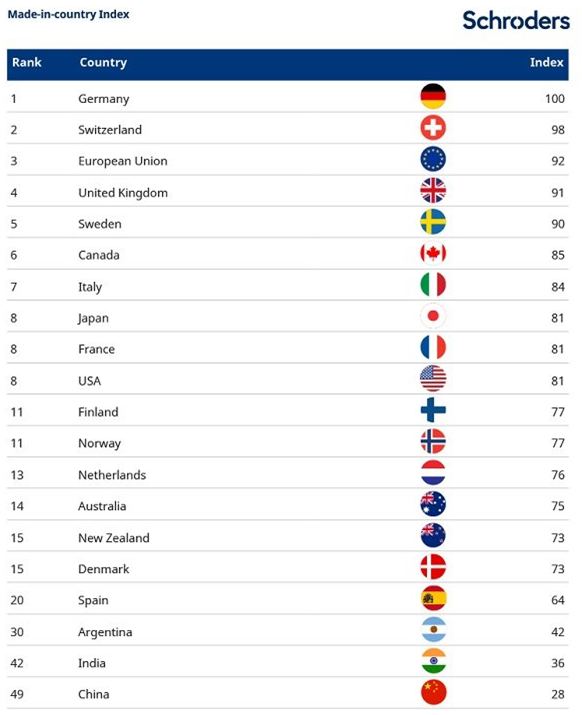Screen dimensions: 582x715
Task: Click the Japan flag icon
Action: (x=432, y=316)
